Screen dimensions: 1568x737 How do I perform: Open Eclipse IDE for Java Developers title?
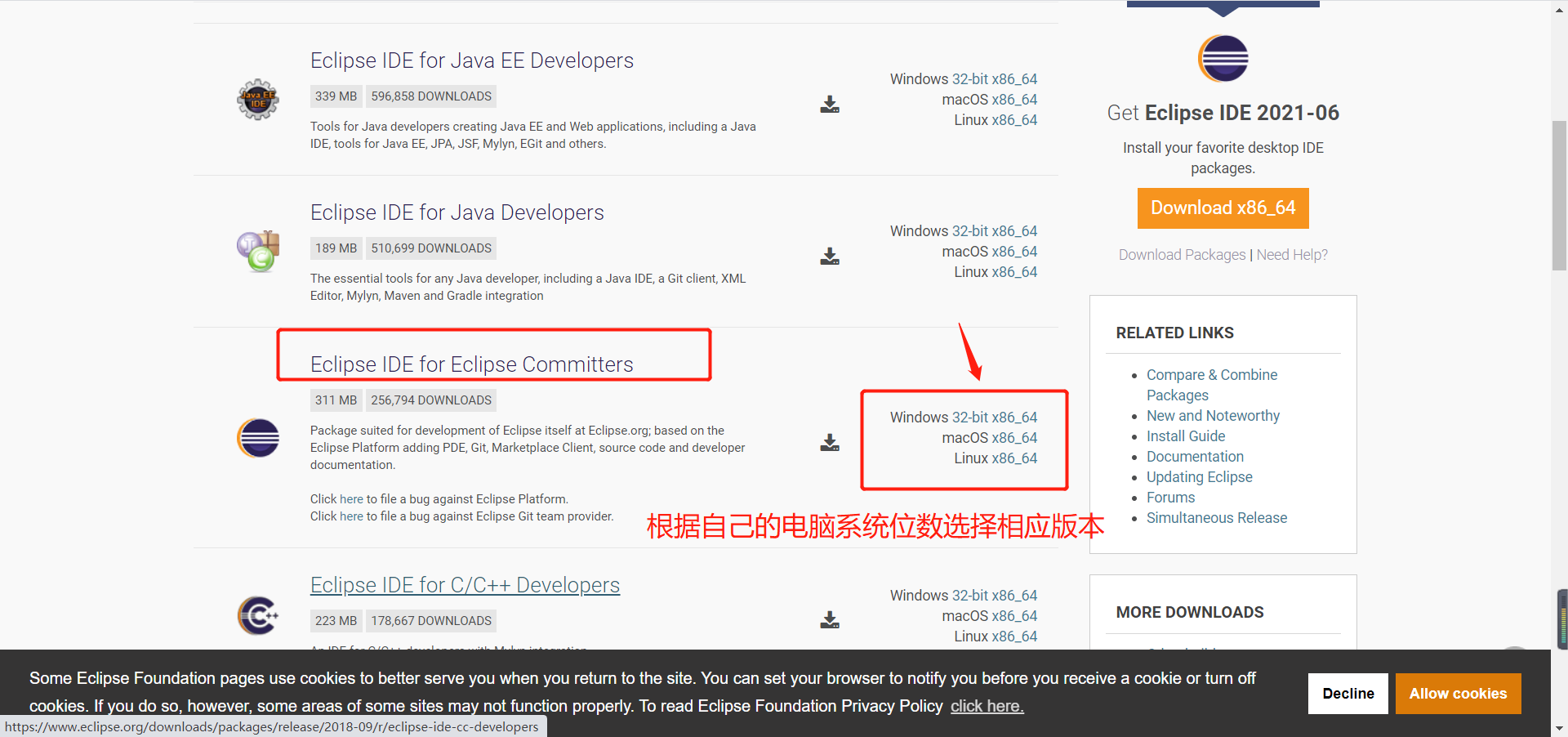click(457, 212)
